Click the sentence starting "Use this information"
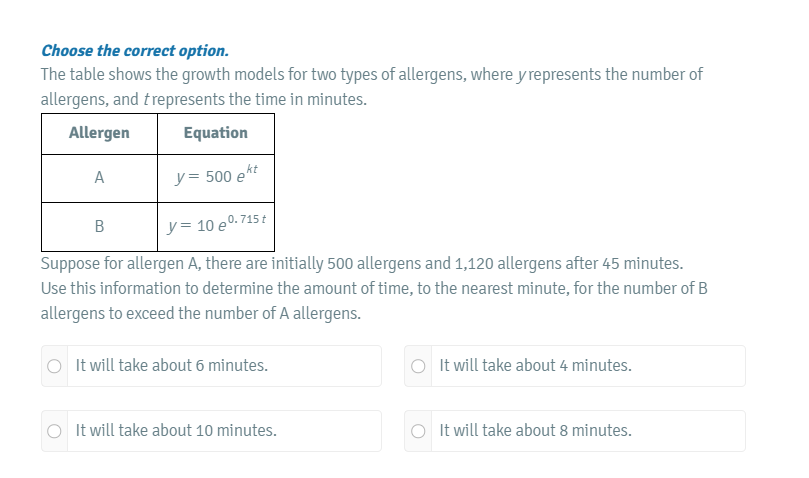The height and width of the screenshot is (478, 809). coord(374,289)
